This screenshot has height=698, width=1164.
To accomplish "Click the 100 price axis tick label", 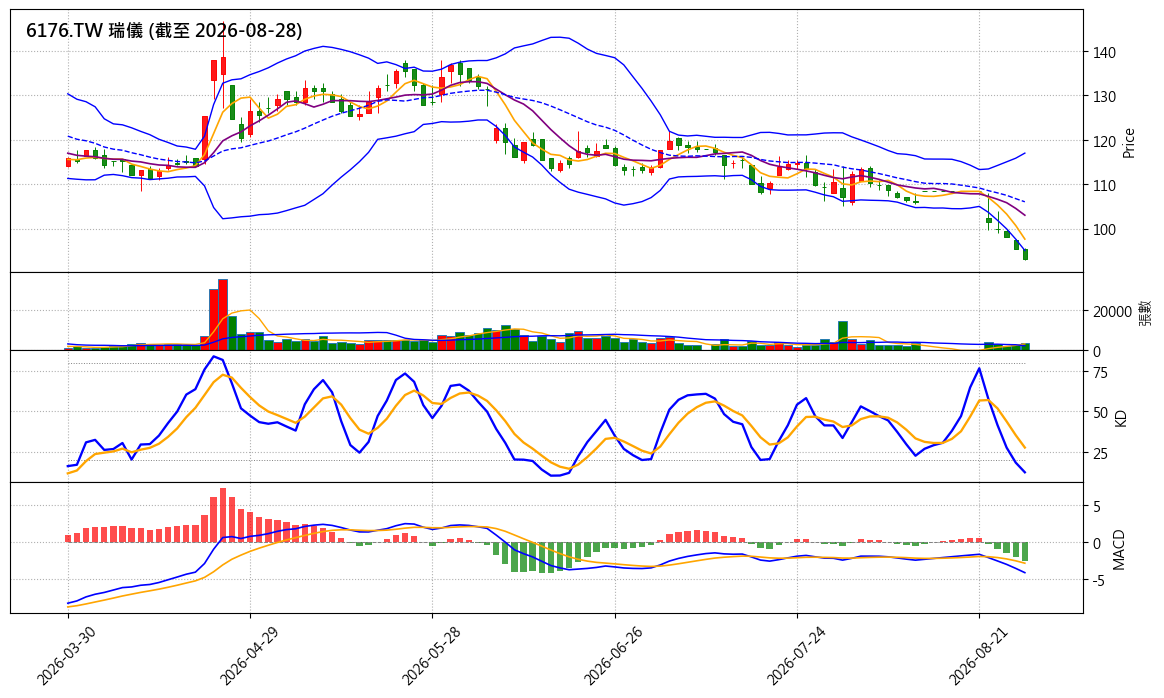I will click(1103, 229).
